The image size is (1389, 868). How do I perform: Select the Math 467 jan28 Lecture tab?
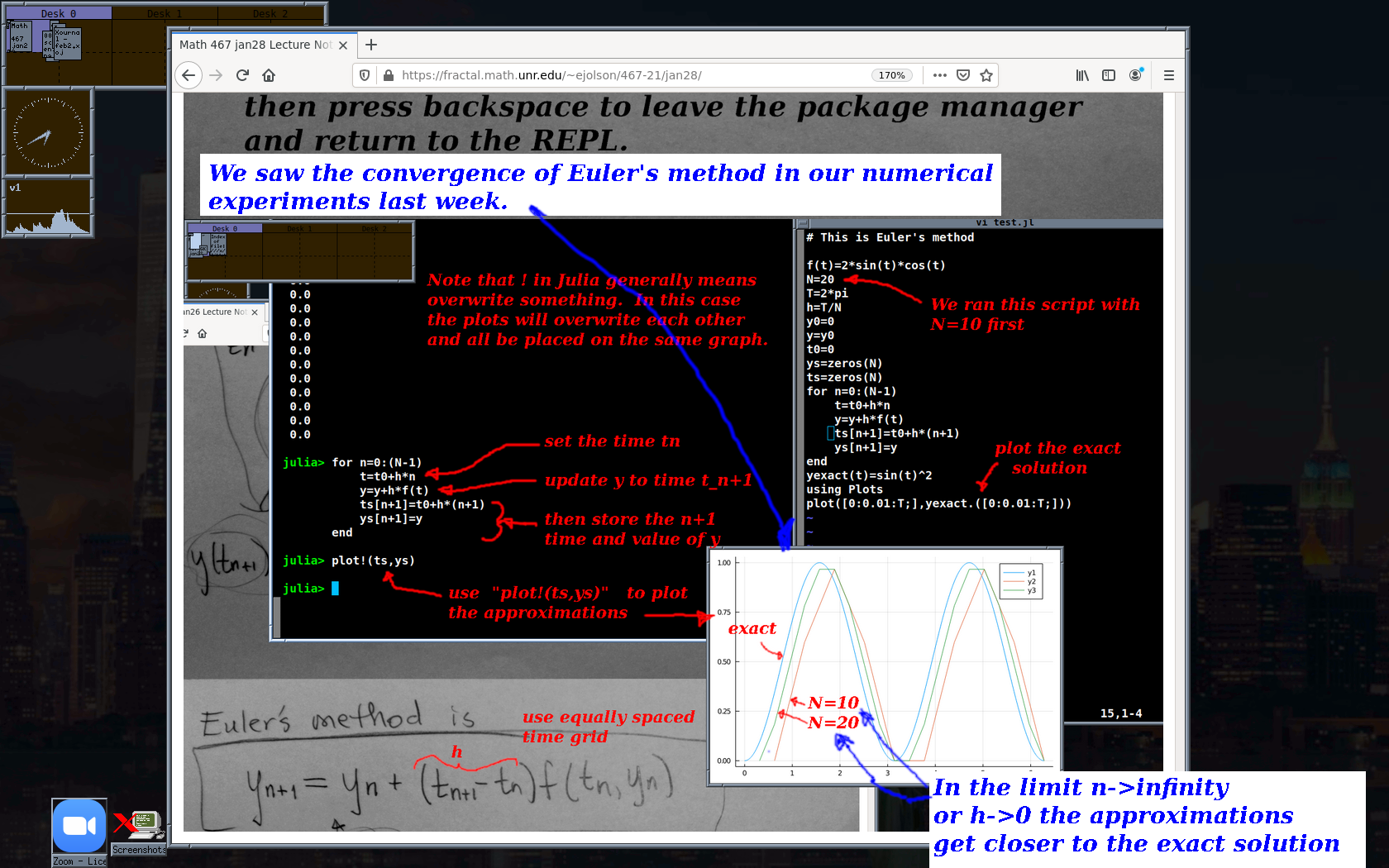(x=255, y=45)
